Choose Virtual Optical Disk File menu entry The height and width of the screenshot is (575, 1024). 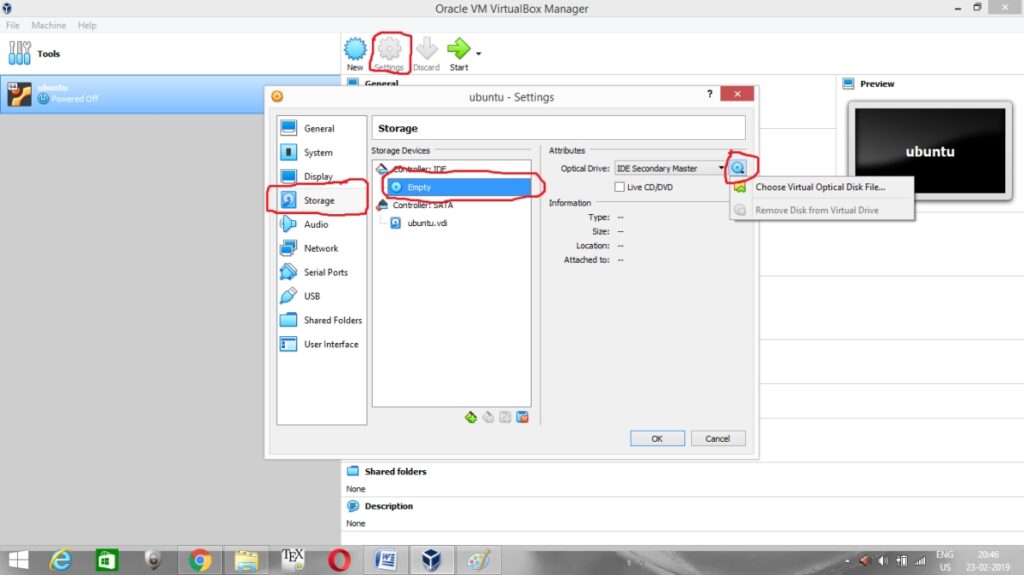pyautogui.click(x=822, y=187)
